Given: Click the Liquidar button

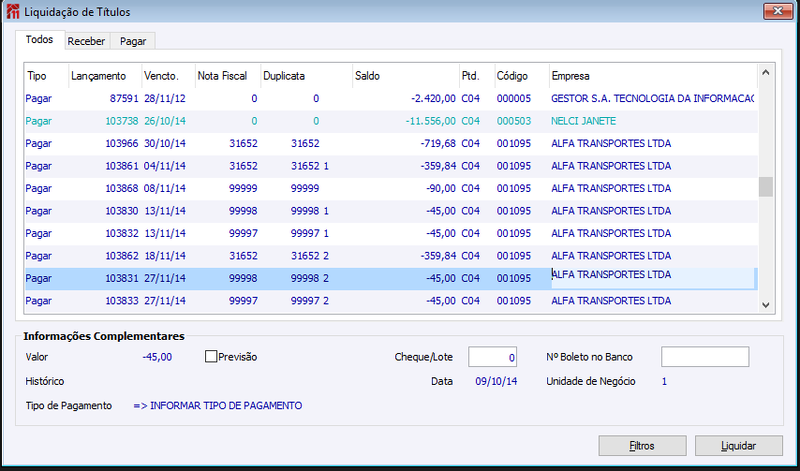Looking at the screenshot, I should click(x=738, y=445).
